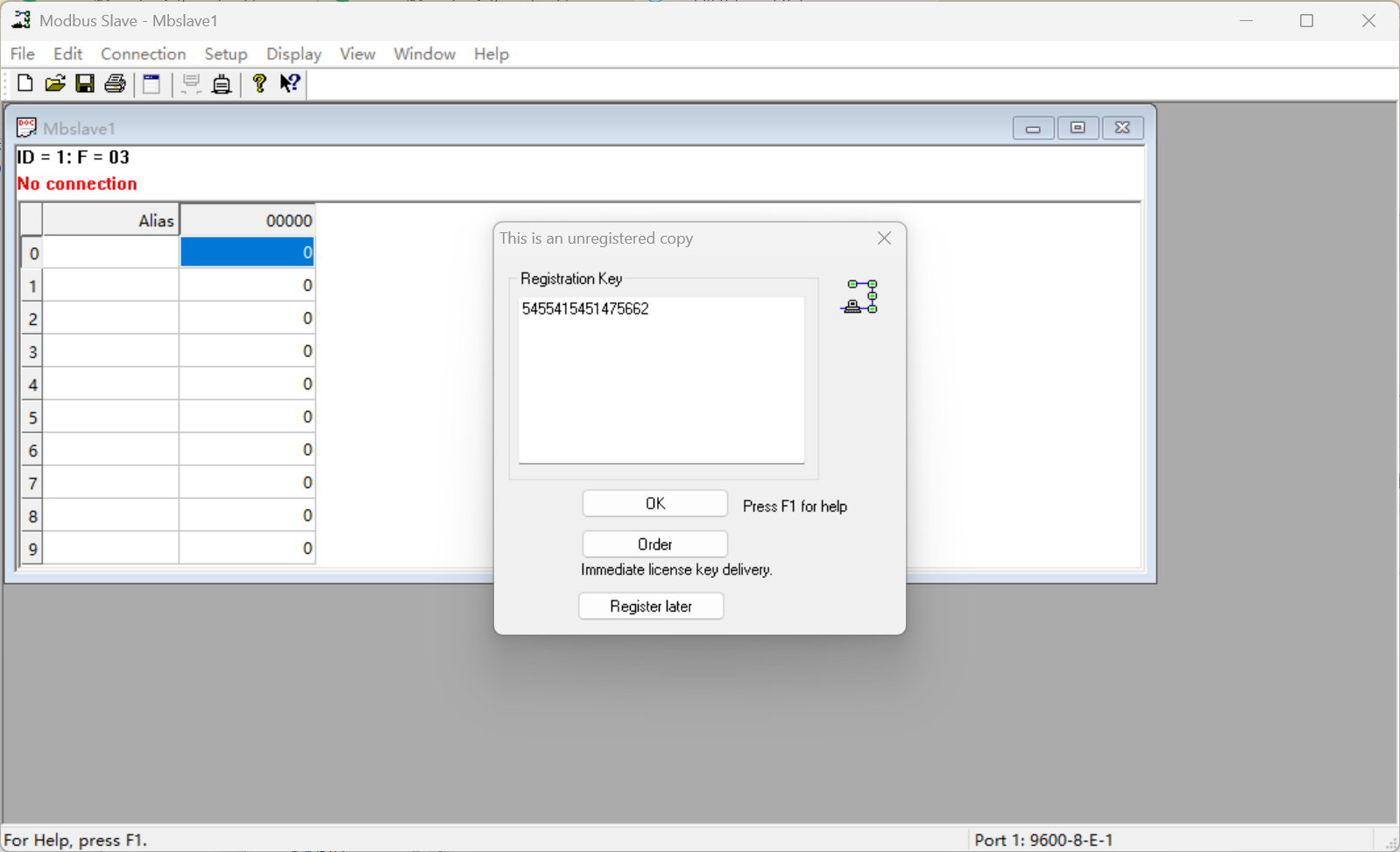Click row header number 5
The height and width of the screenshot is (852, 1400).
32,416
